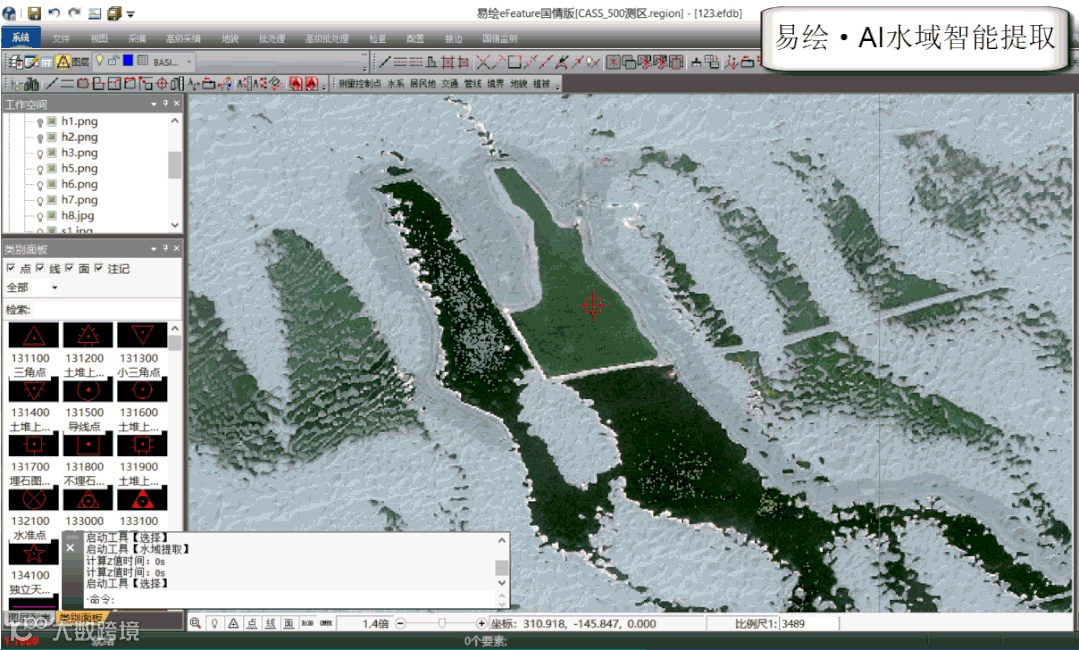This screenshot has width=1079, height=650.
Task: Click the red target crosshair tool icon
Action: click(x=162, y=84)
